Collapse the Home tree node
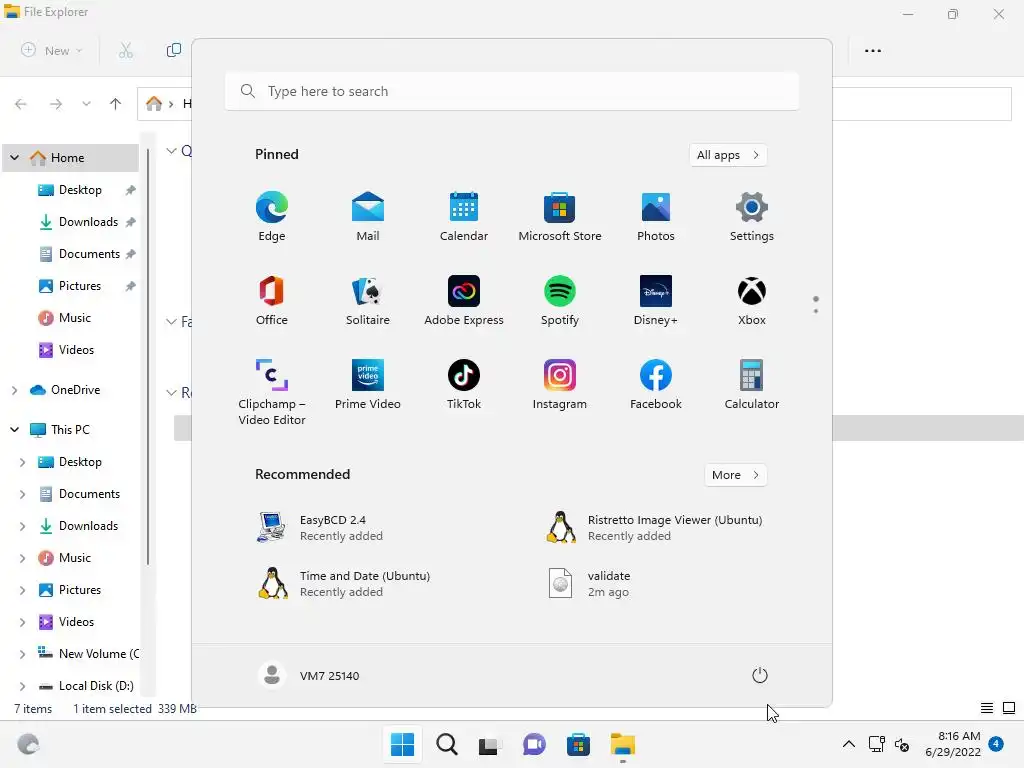The image size is (1024, 768). click(x=14, y=157)
